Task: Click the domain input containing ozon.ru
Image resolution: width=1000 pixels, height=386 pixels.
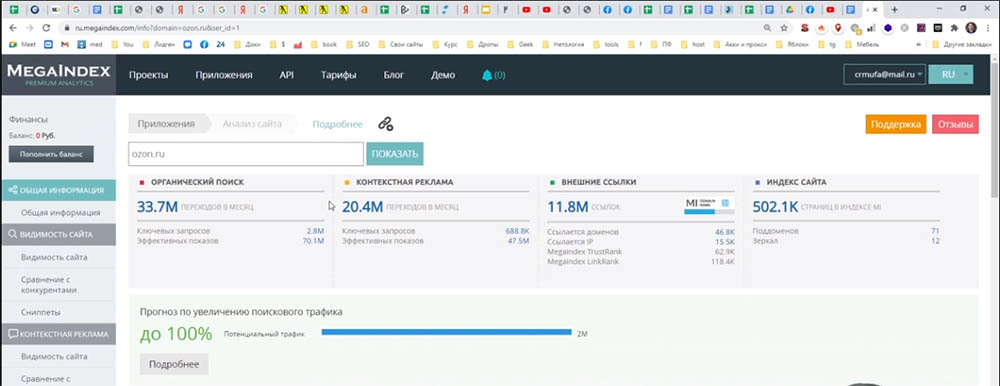Action: 246,154
